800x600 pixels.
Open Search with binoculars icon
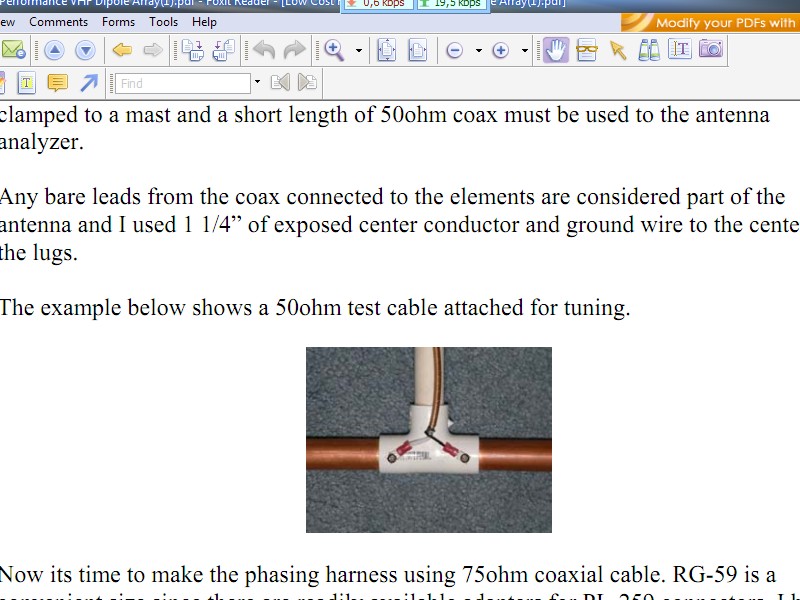click(649, 50)
